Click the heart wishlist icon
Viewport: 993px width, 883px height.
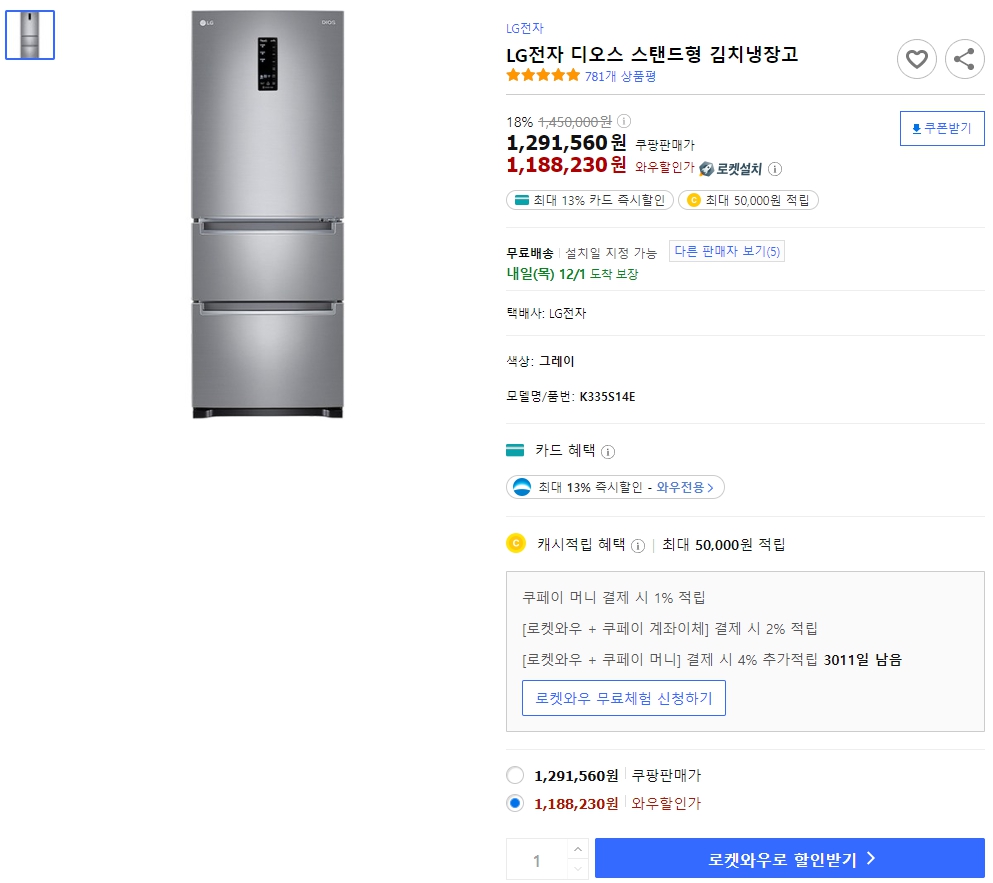click(916, 59)
